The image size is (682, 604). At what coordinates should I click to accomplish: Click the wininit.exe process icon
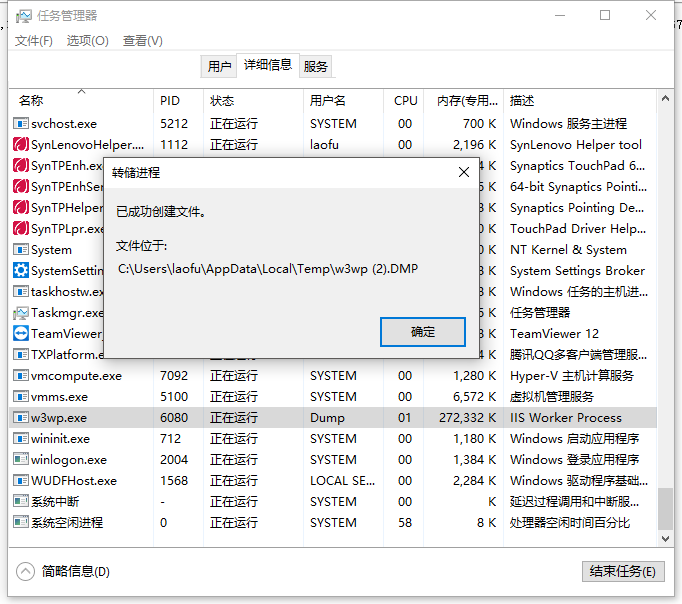click(20, 438)
